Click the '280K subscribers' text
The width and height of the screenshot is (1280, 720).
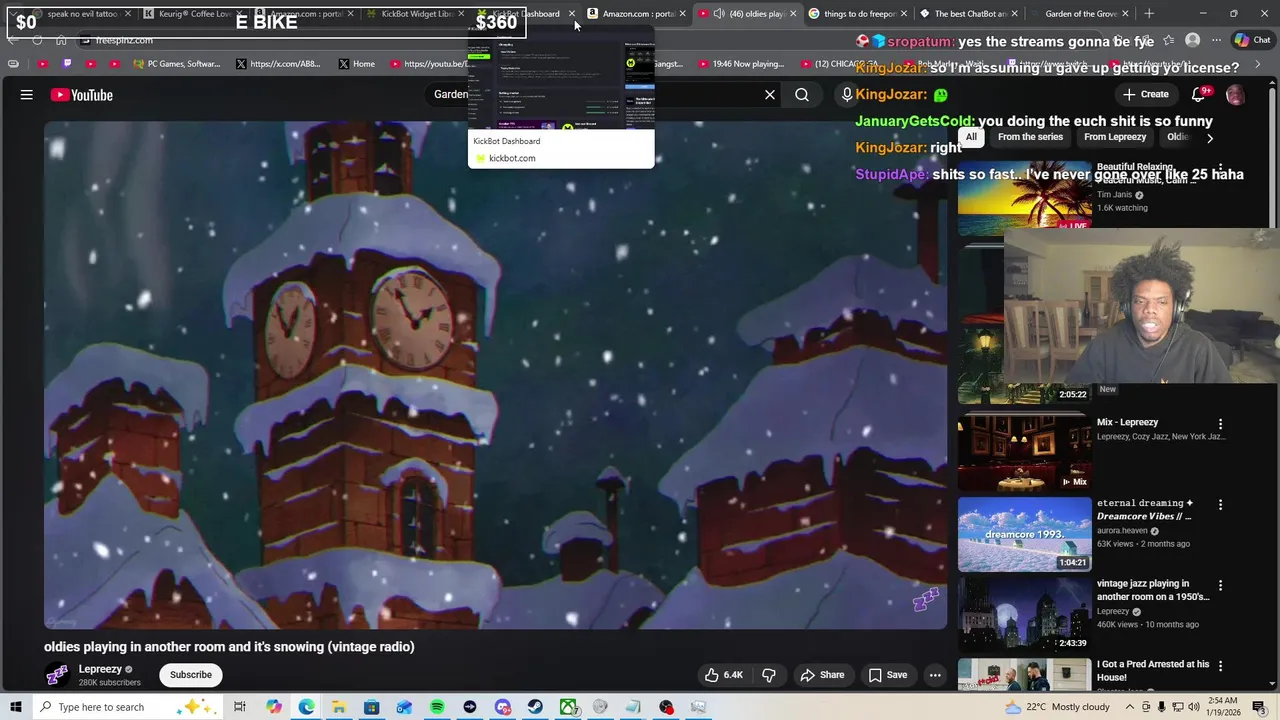110,683
